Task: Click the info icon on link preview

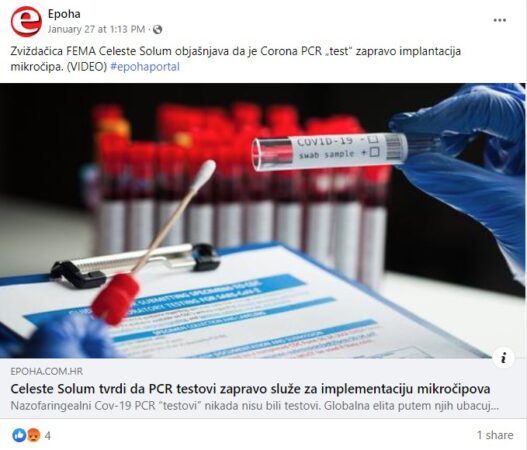Action: [503, 358]
